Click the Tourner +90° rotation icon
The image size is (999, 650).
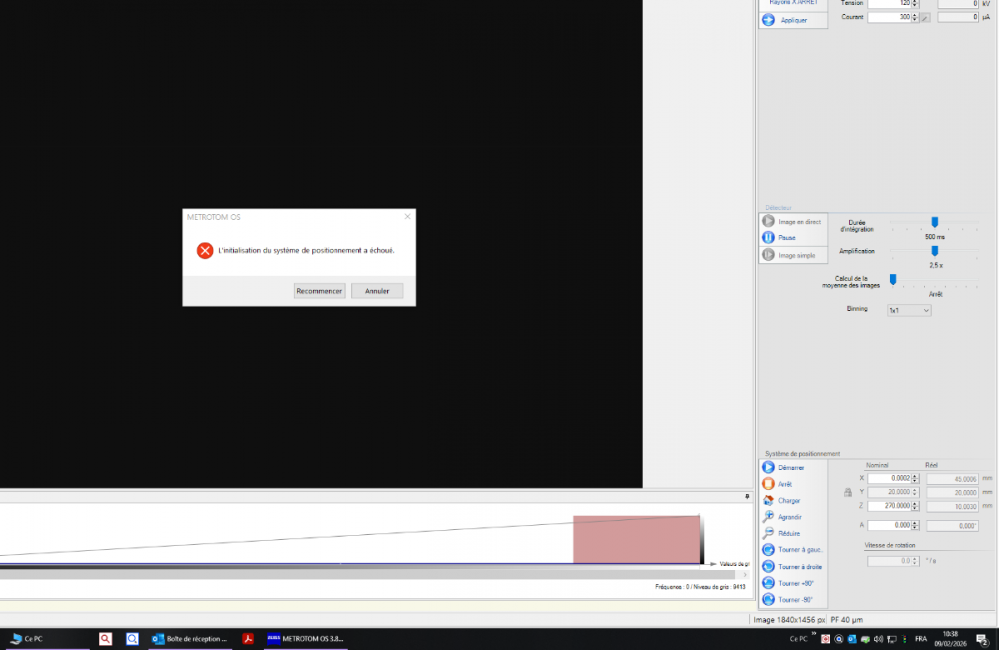pyautogui.click(x=768, y=583)
